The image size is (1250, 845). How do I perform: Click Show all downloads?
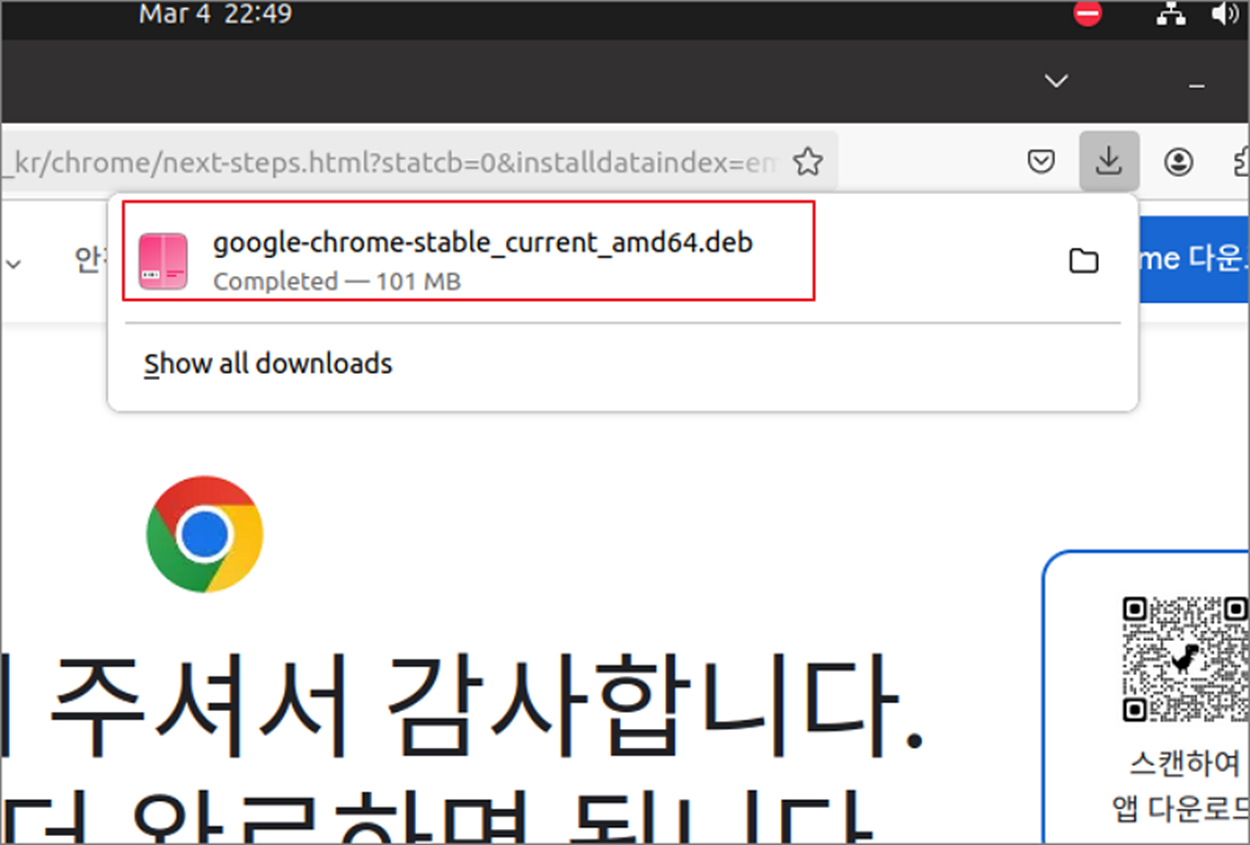coord(268,363)
